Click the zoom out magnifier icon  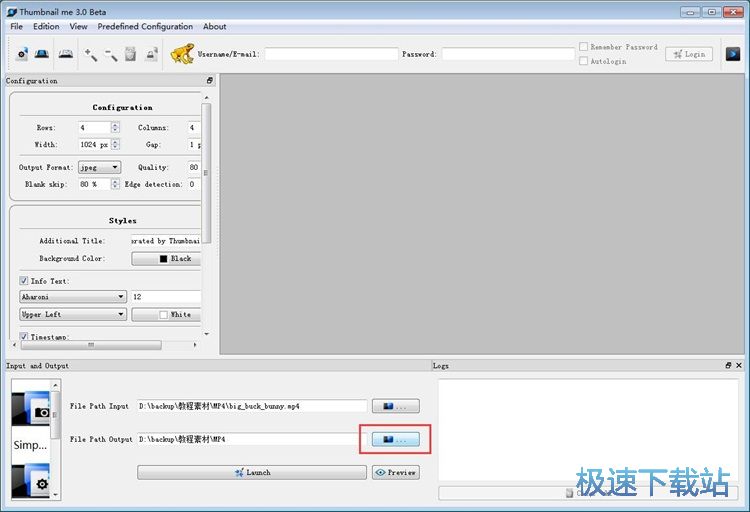coord(111,55)
